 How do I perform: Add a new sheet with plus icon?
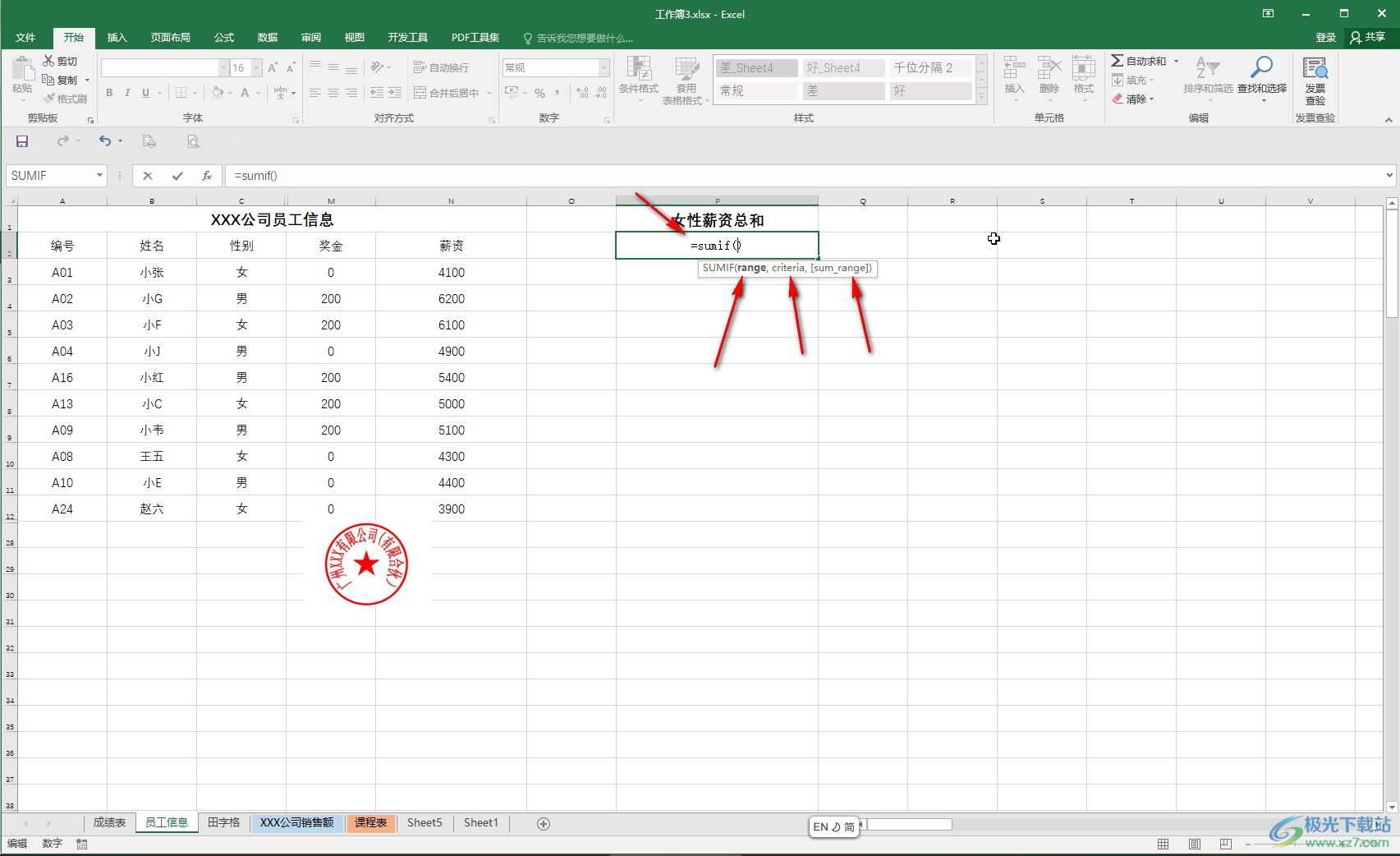click(544, 824)
